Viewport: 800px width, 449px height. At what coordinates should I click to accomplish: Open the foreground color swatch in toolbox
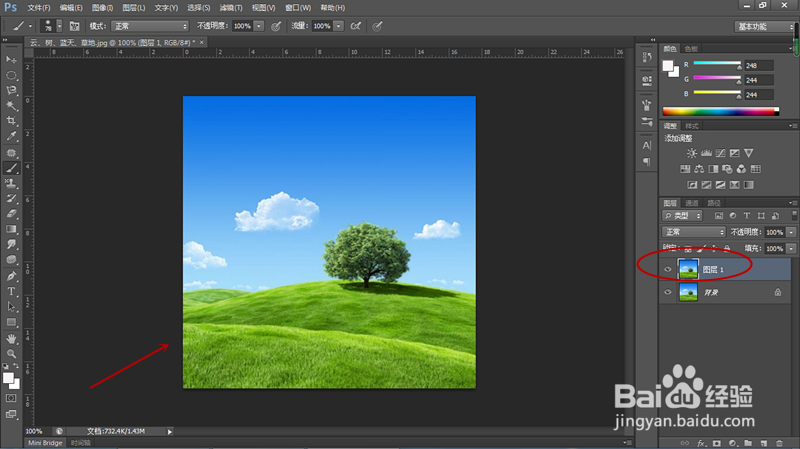coord(8,378)
